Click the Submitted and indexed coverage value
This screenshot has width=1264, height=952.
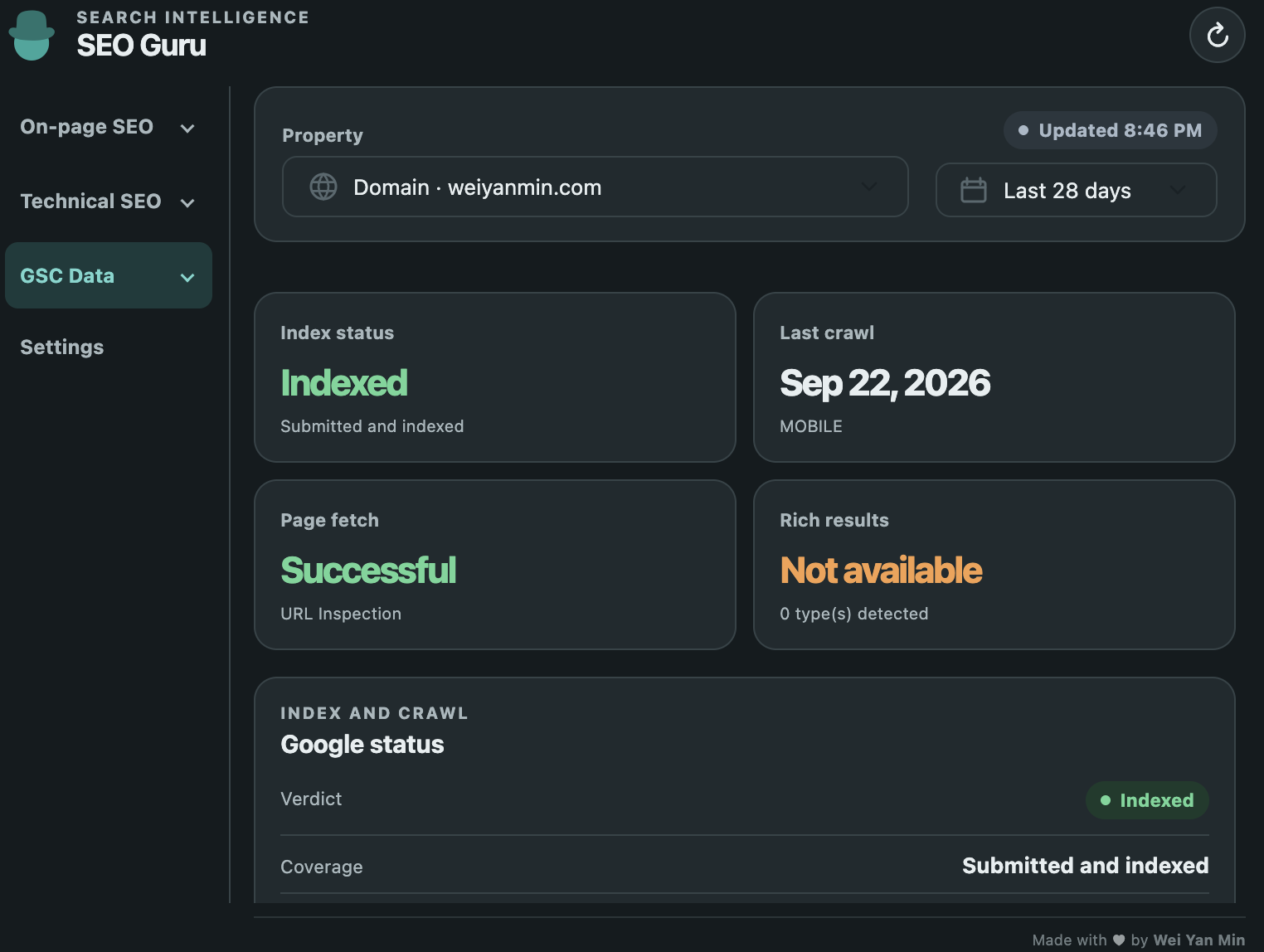(1085, 866)
